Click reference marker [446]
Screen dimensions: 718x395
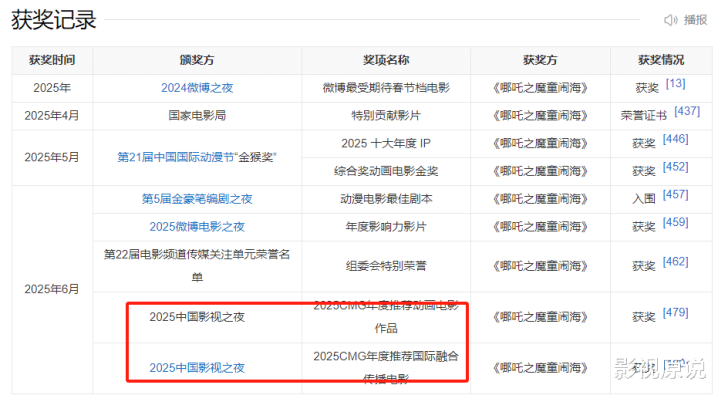pyautogui.click(x=675, y=139)
